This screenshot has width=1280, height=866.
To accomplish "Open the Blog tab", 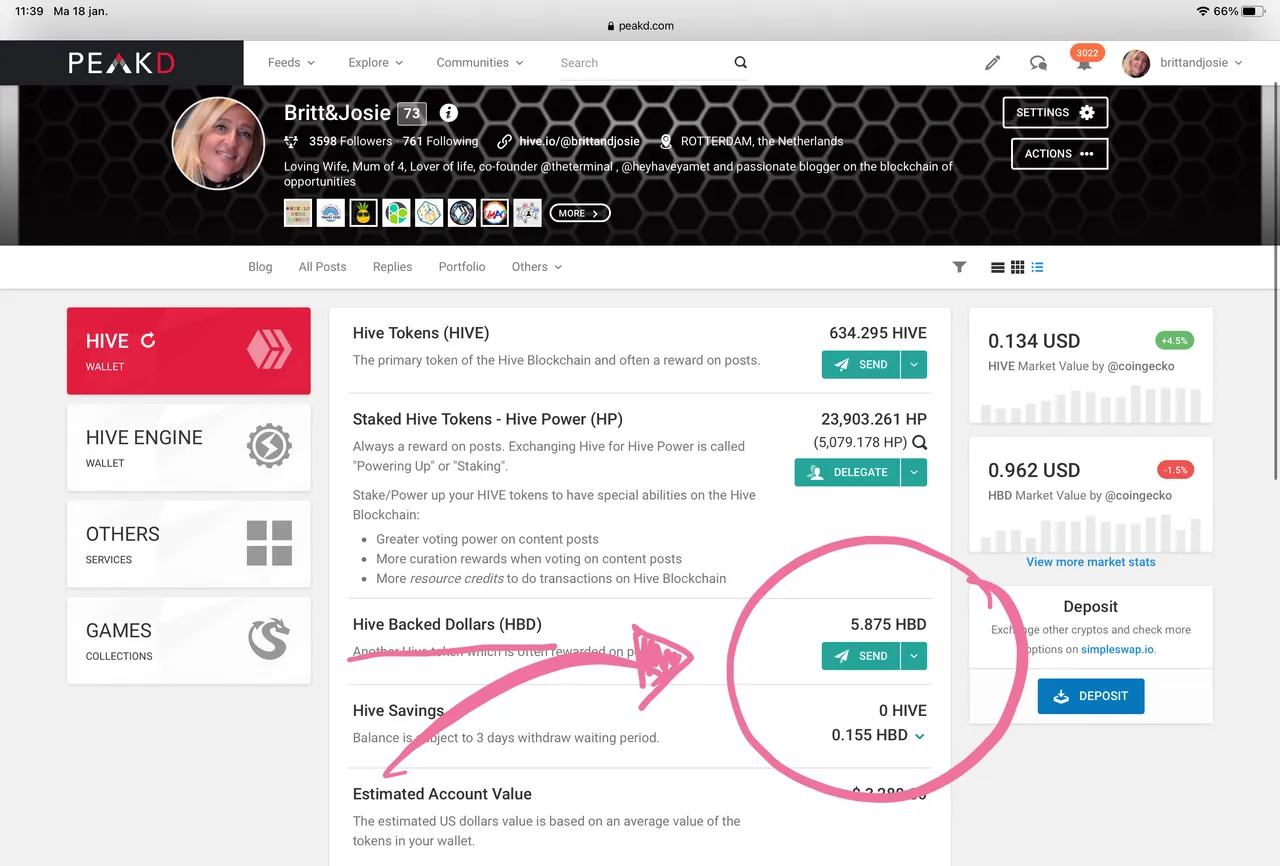I will pos(260,267).
